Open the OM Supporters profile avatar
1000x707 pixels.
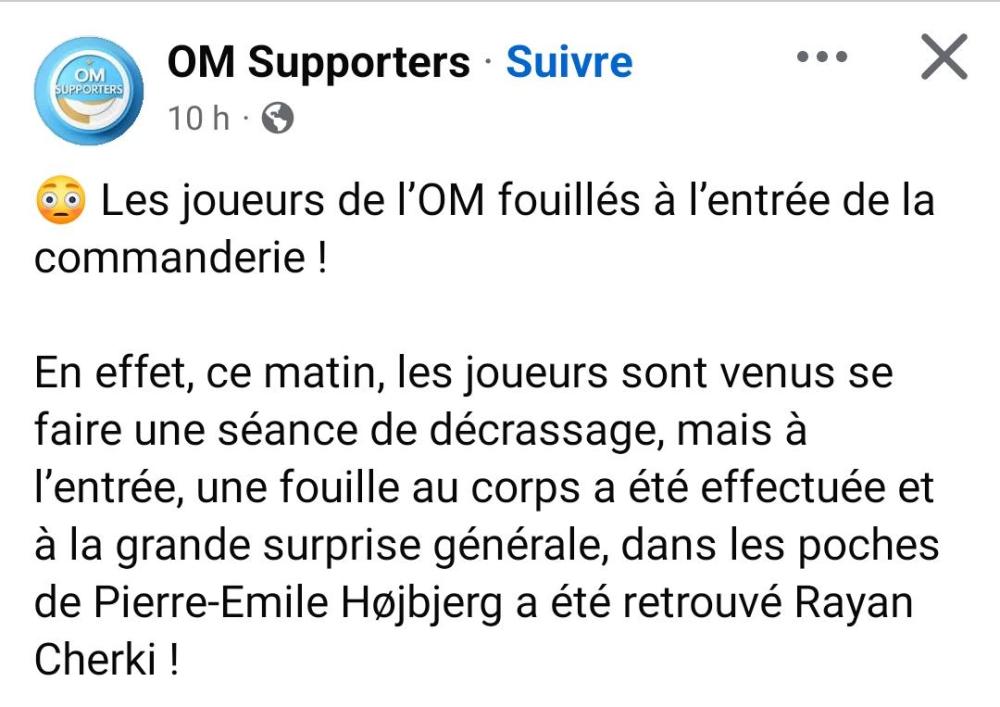coord(89,91)
